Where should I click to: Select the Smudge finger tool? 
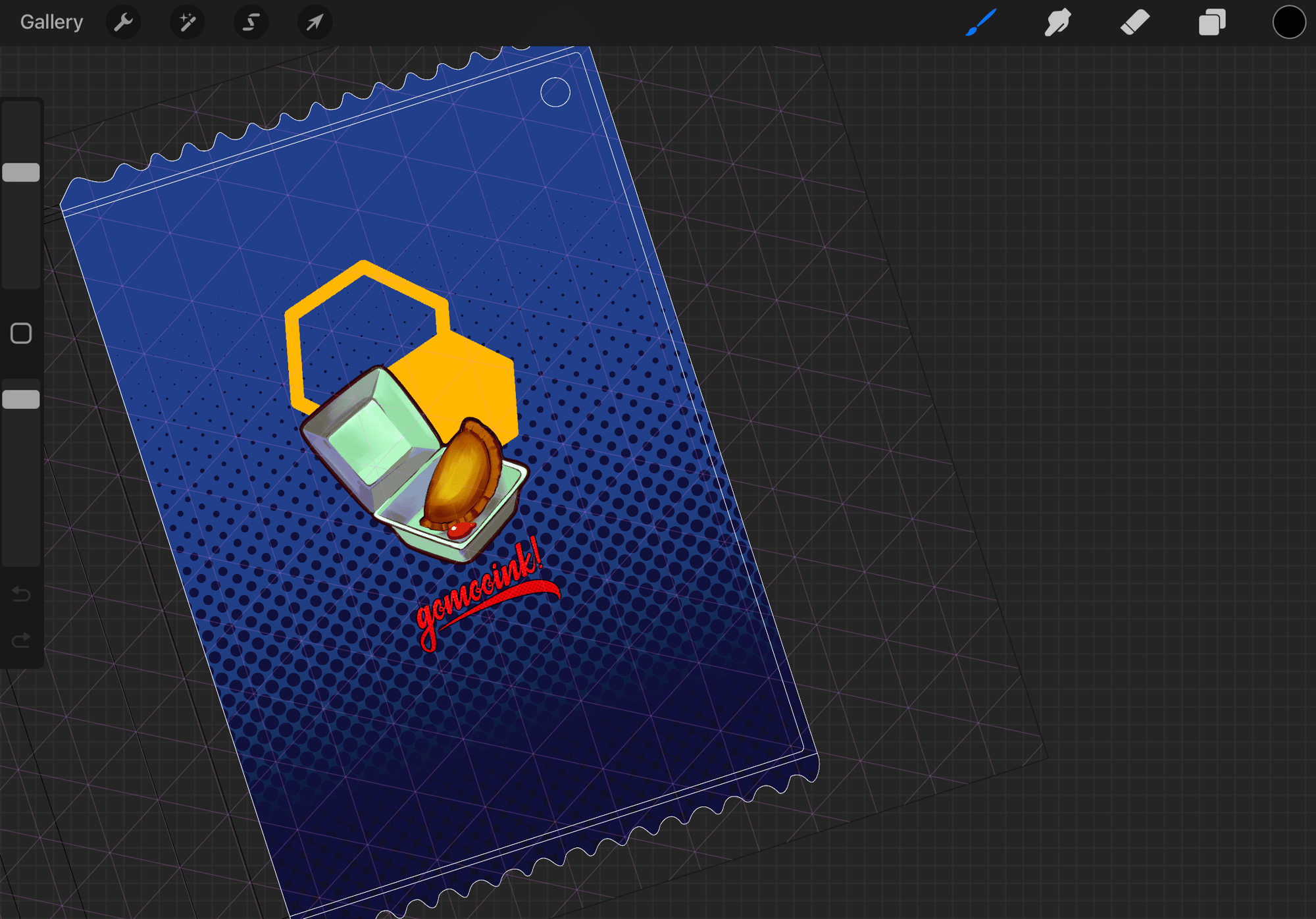coord(1057,22)
